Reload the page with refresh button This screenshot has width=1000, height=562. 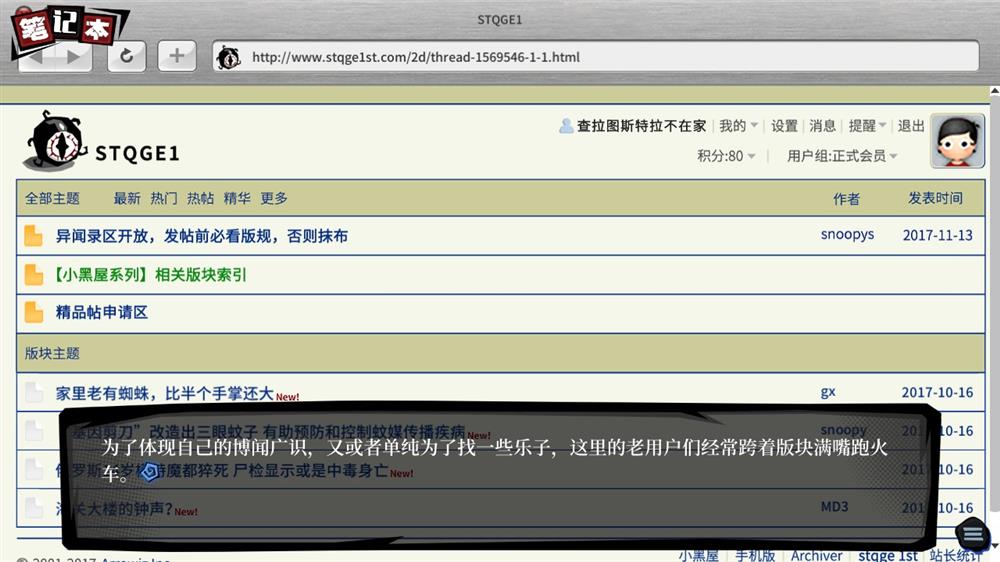[126, 56]
